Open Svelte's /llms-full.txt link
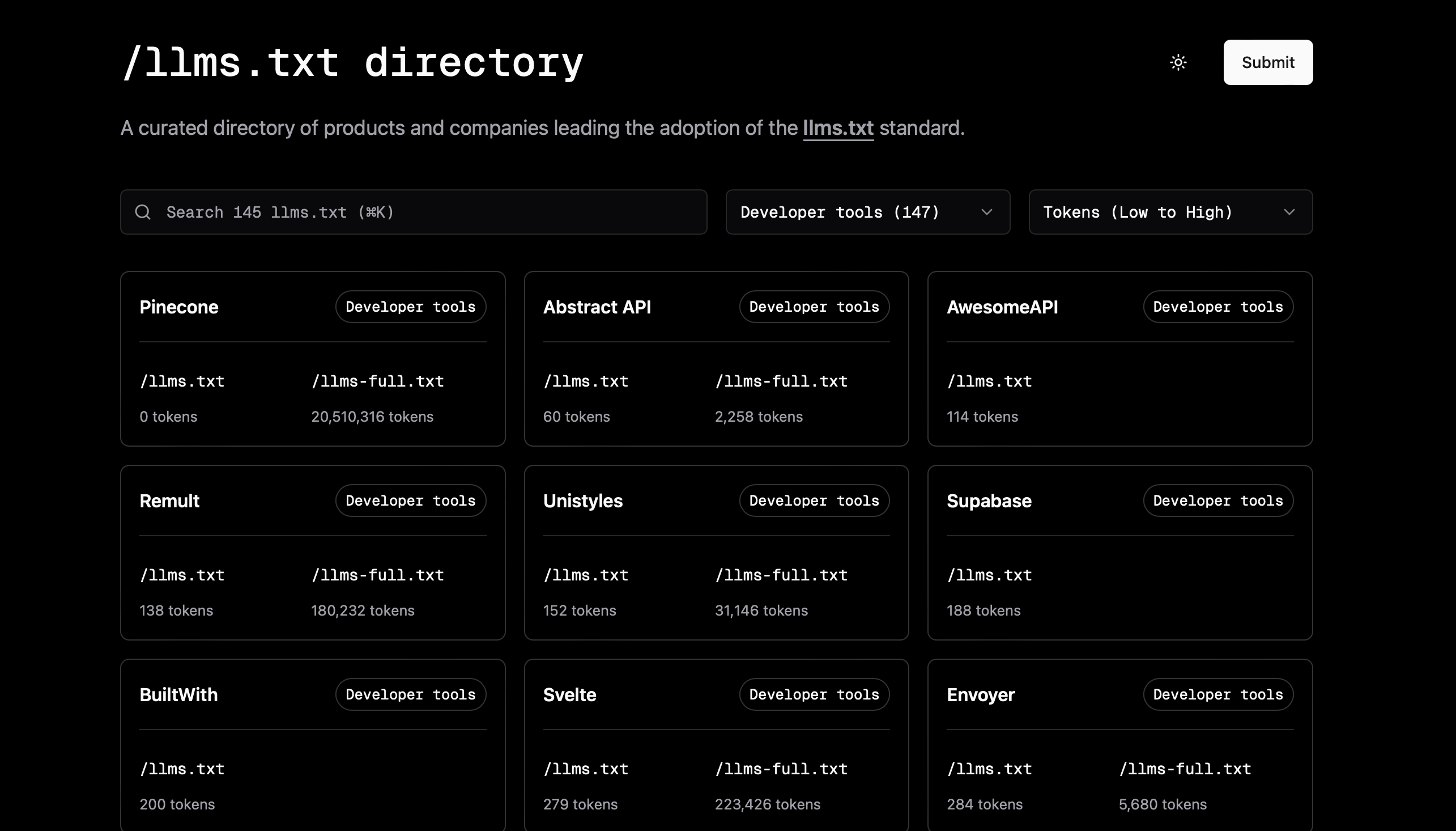 pos(781,769)
